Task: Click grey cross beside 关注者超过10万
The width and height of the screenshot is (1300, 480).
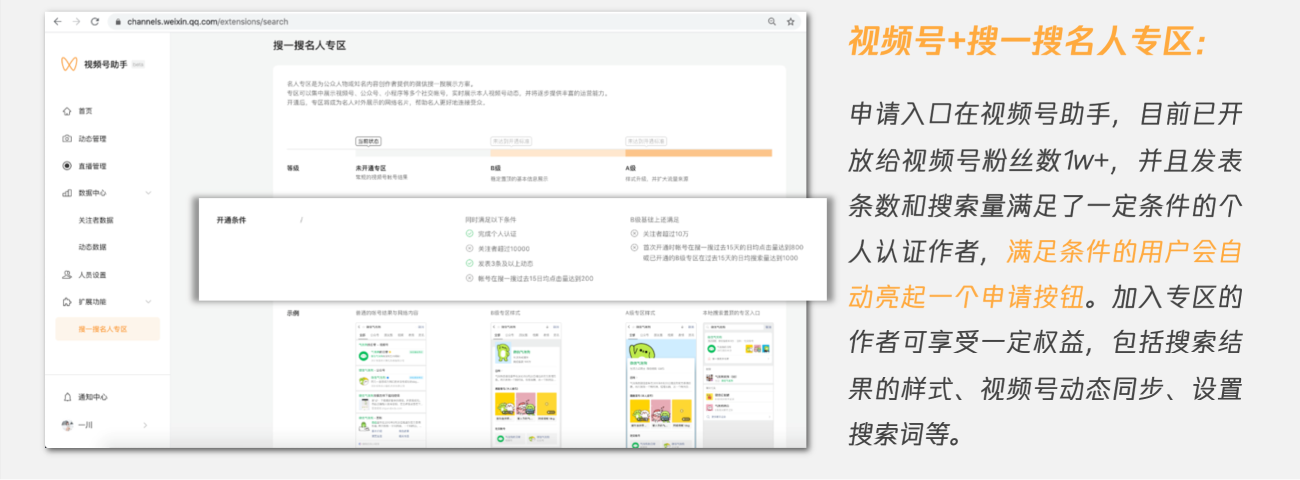Action: click(634, 233)
